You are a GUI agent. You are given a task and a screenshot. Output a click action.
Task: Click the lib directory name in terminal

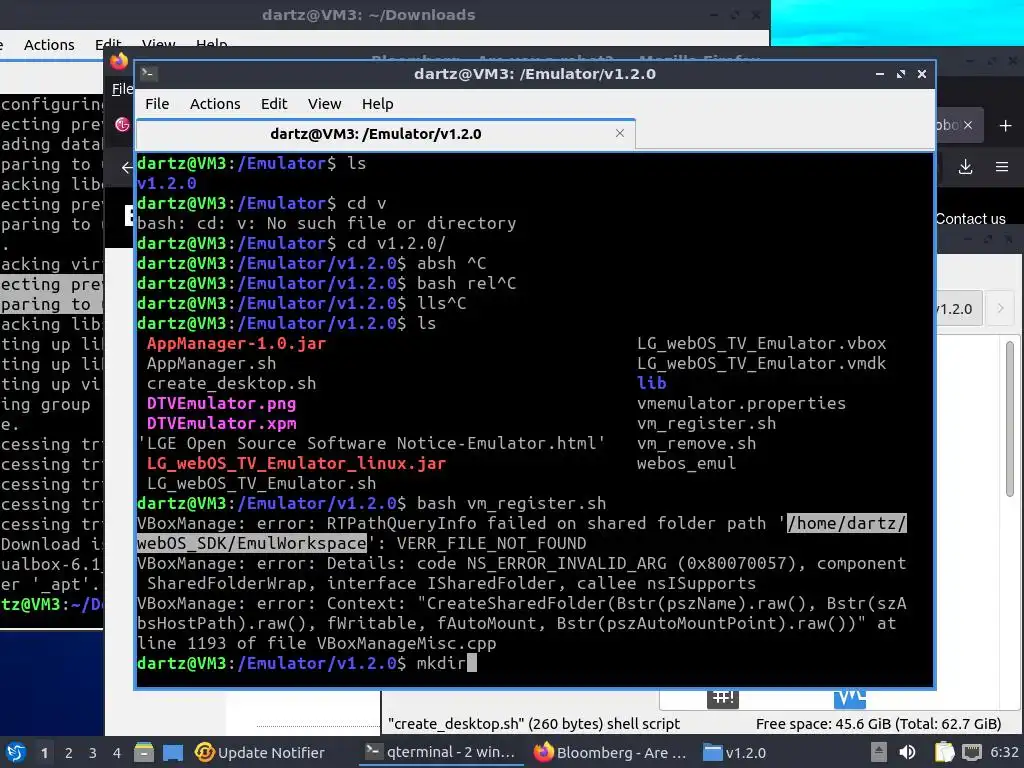tap(652, 383)
